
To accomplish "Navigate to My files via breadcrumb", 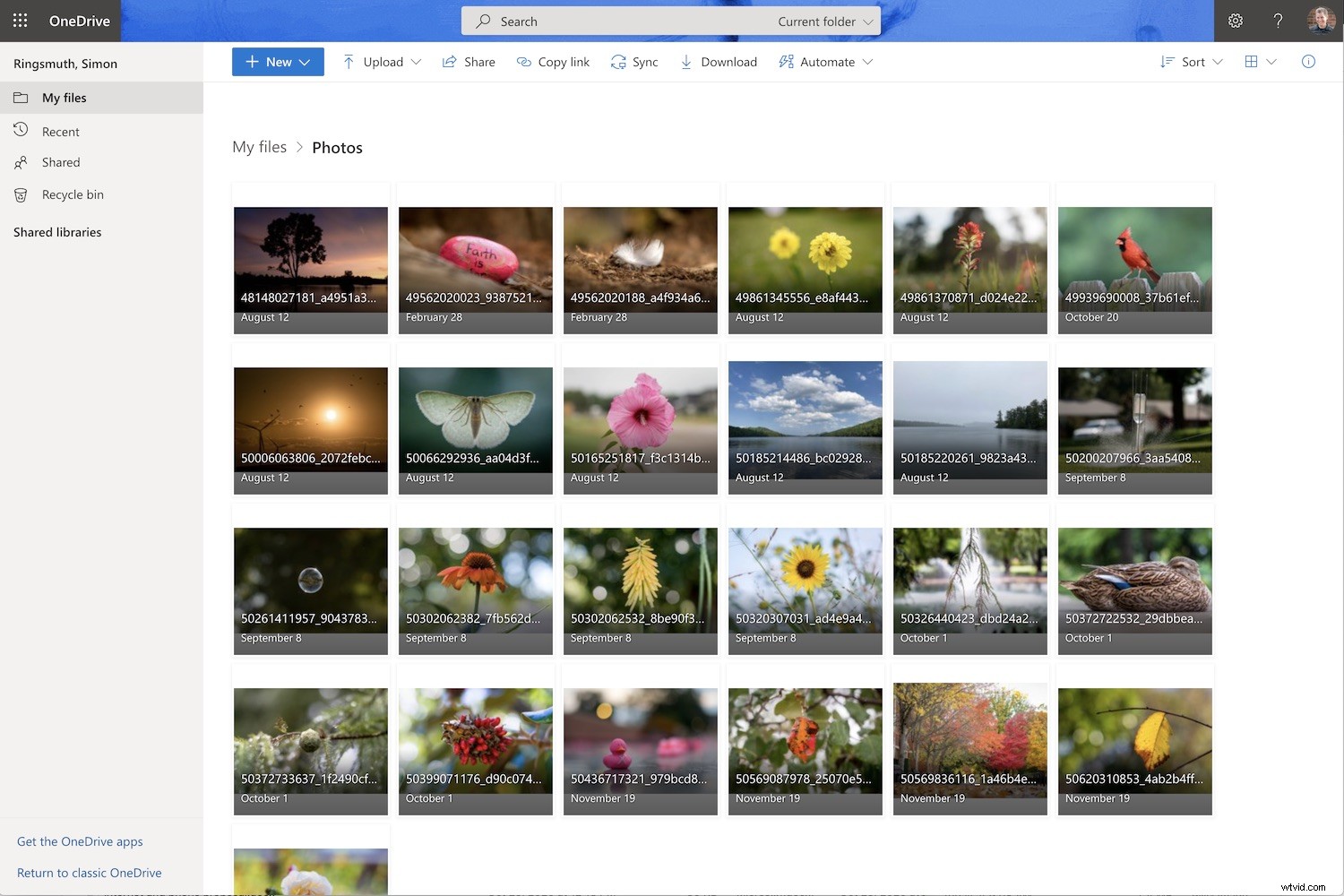I will click(259, 147).
